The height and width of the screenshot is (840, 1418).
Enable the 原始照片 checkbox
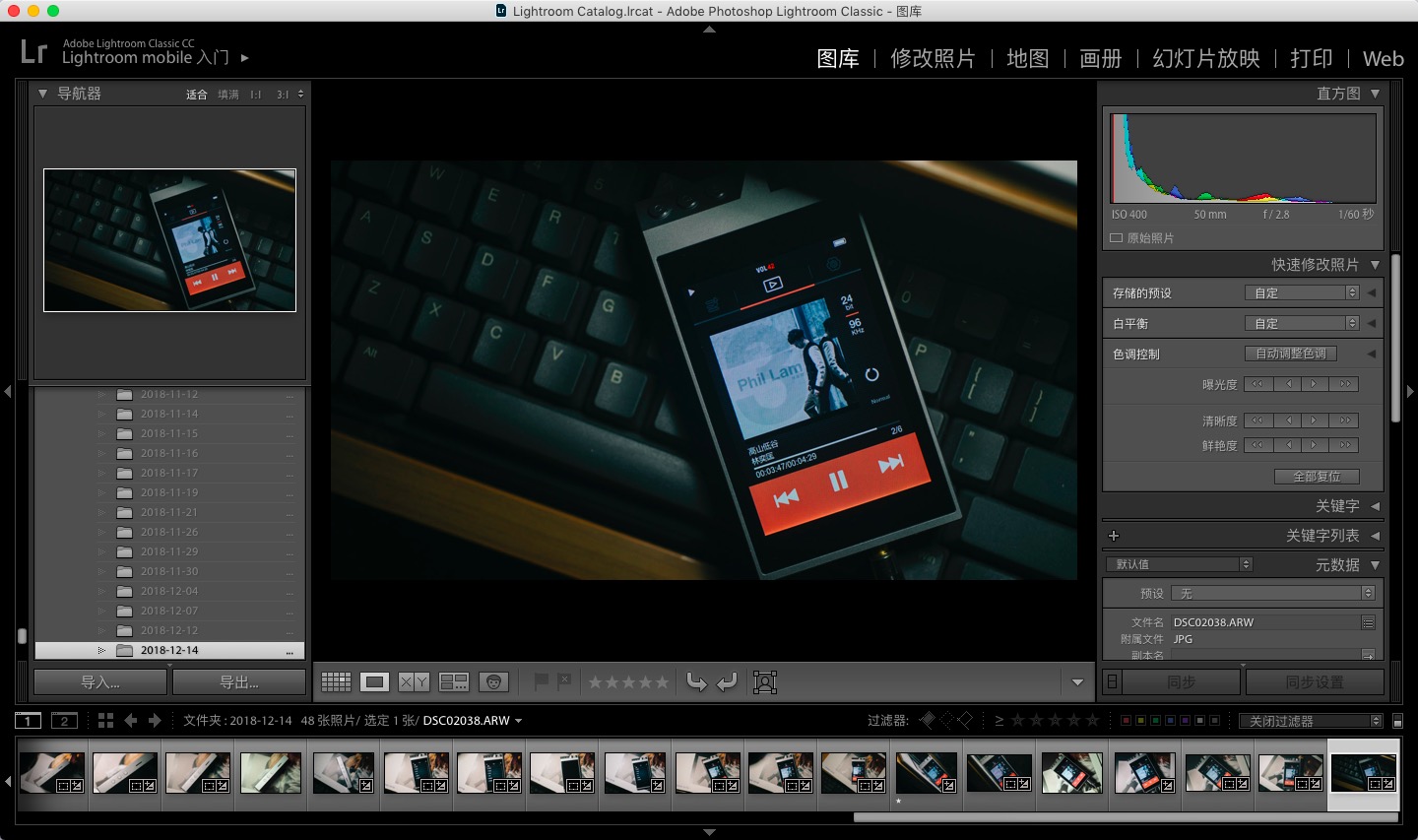pyautogui.click(x=1117, y=238)
